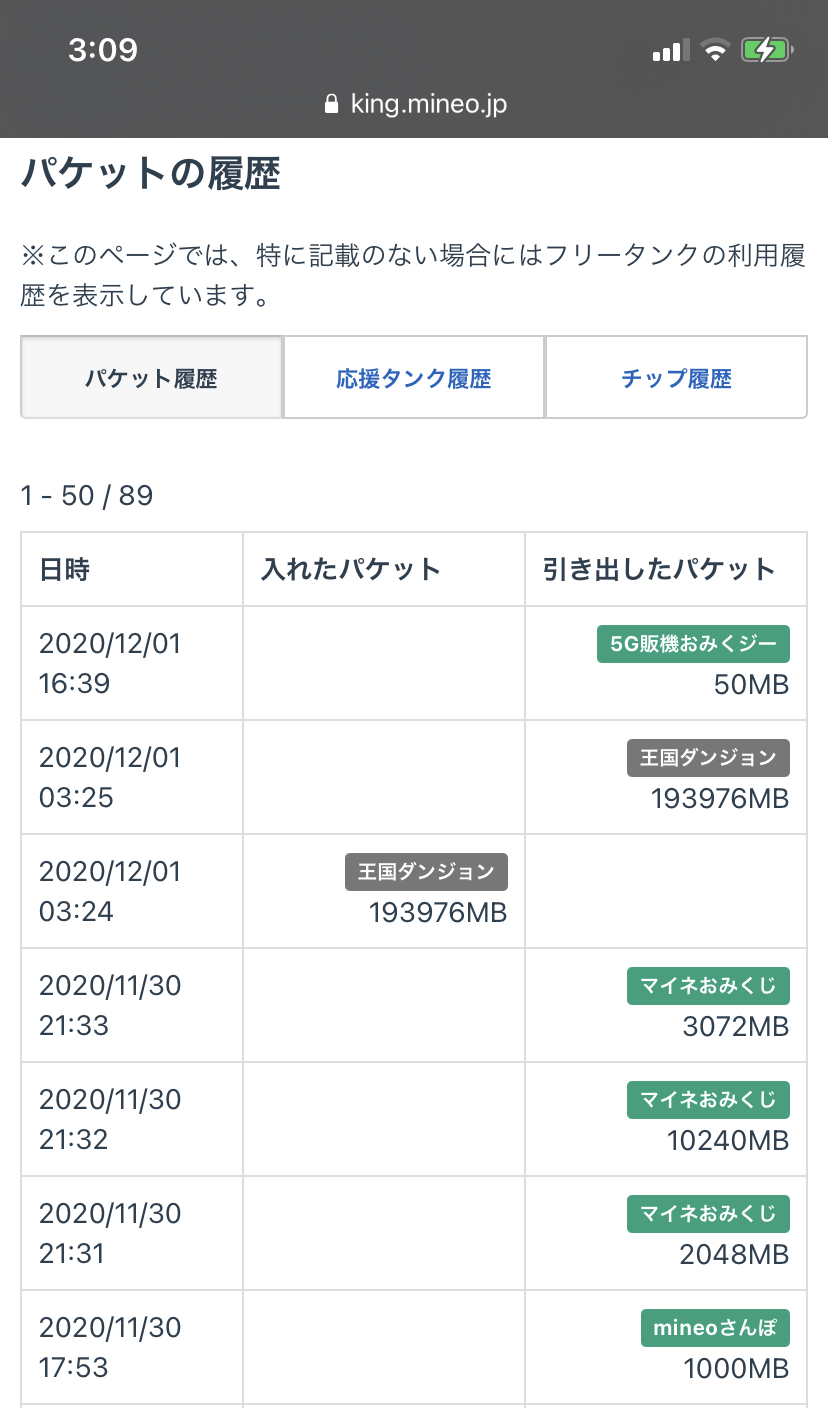Tap the マイネおみくじ badge above 3072MB
828x1408 pixels.
click(708, 986)
